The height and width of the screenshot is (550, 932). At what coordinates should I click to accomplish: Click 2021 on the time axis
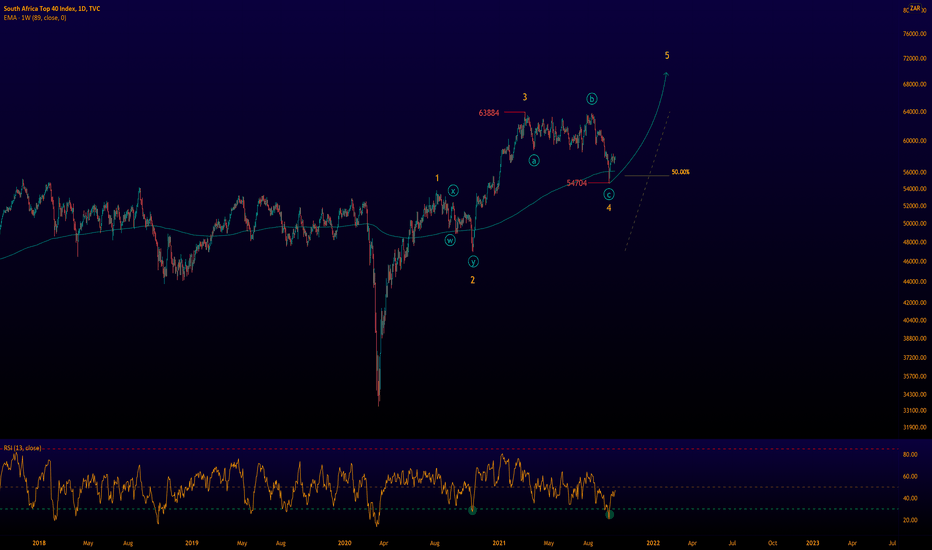(x=499, y=543)
